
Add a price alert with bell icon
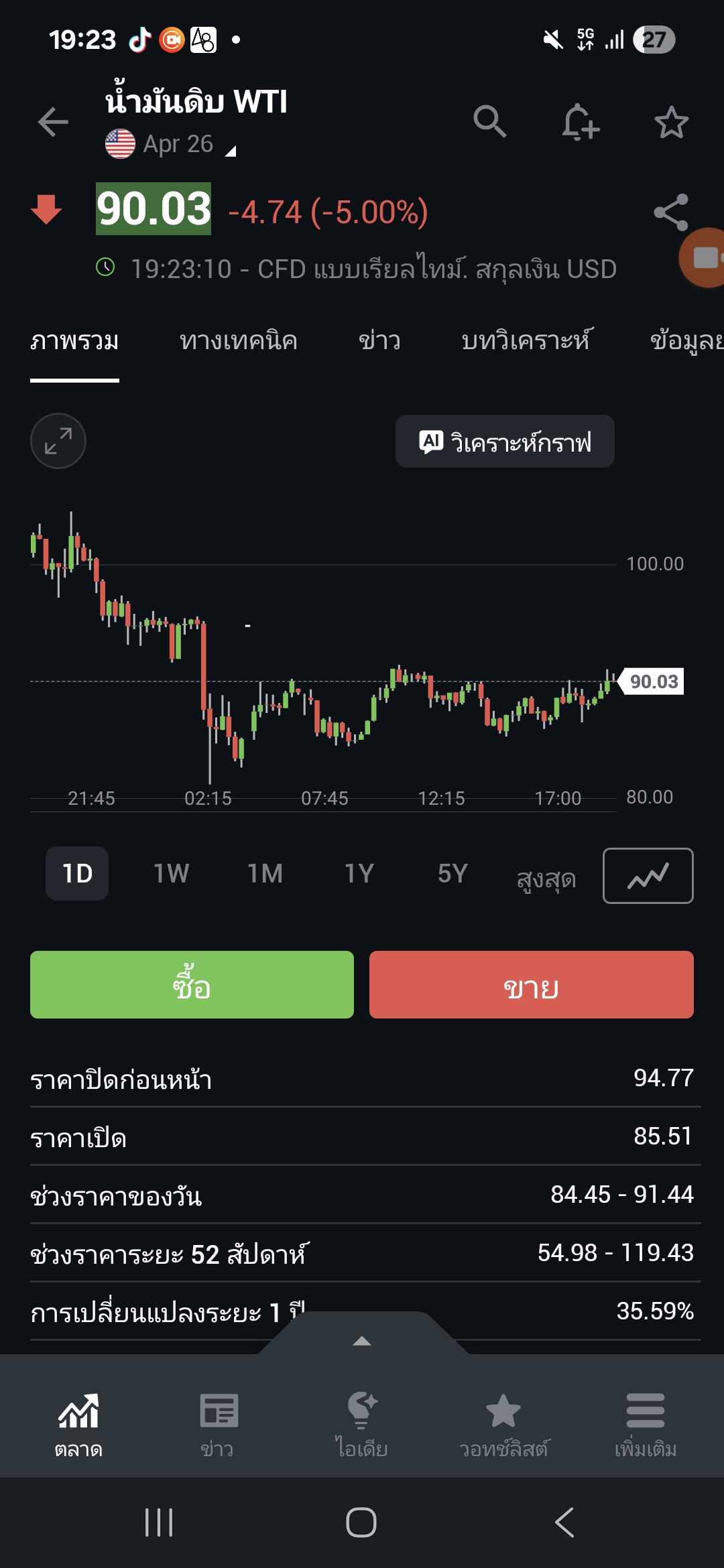580,122
